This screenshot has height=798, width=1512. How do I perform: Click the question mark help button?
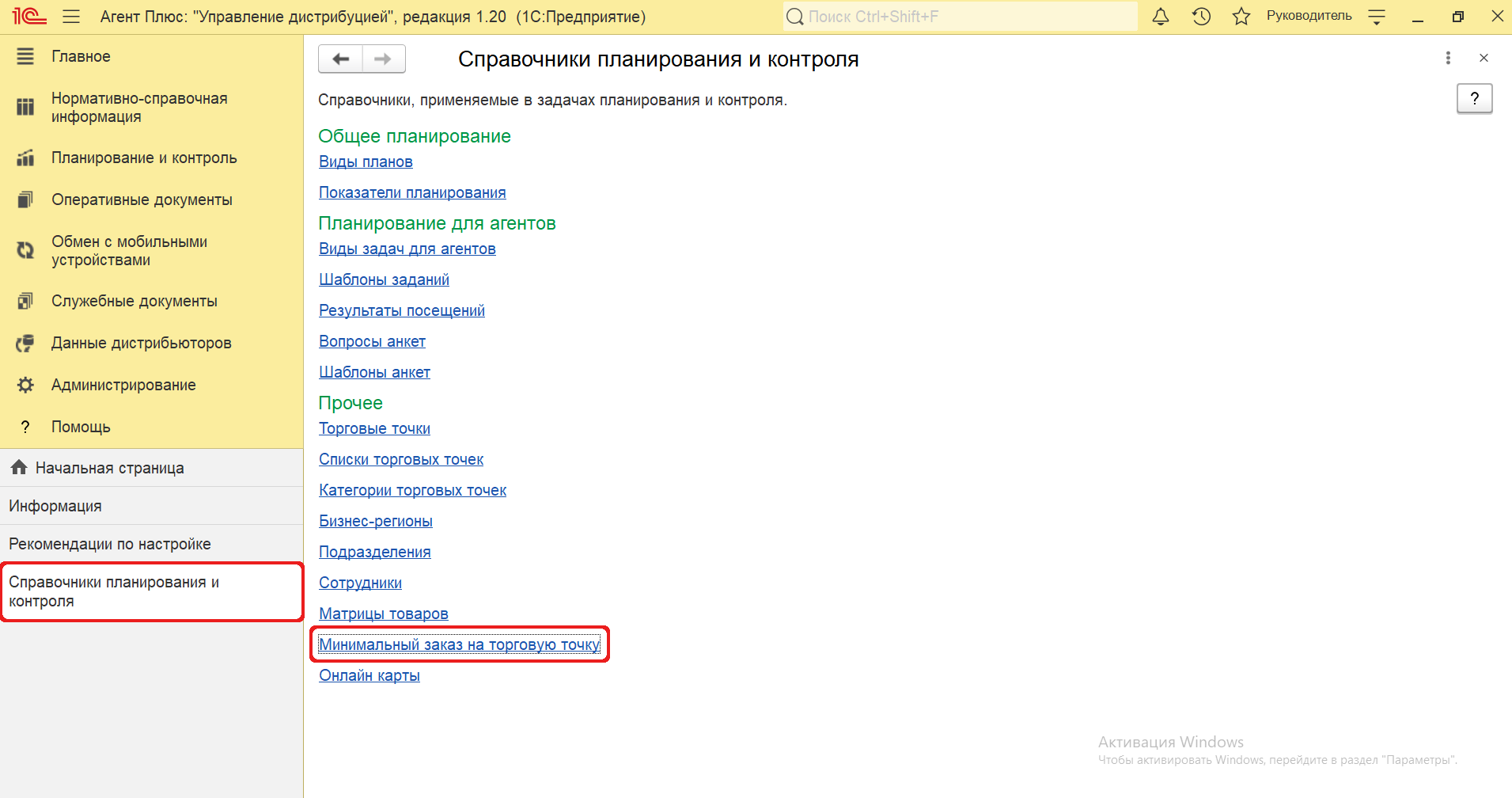1474,99
